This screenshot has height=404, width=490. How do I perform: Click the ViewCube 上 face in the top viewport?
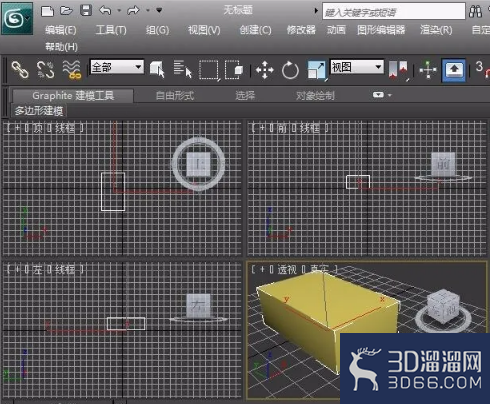click(198, 164)
